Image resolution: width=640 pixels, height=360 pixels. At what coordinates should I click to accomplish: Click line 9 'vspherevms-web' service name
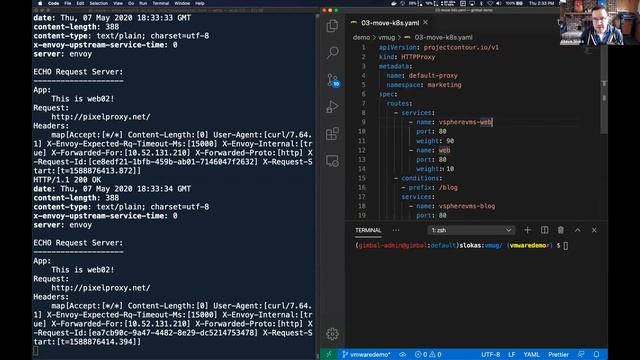click(466, 122)
